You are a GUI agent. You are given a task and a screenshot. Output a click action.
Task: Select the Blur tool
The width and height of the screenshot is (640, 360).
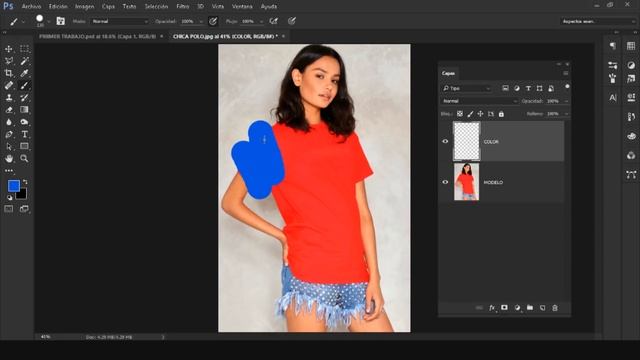9,122
